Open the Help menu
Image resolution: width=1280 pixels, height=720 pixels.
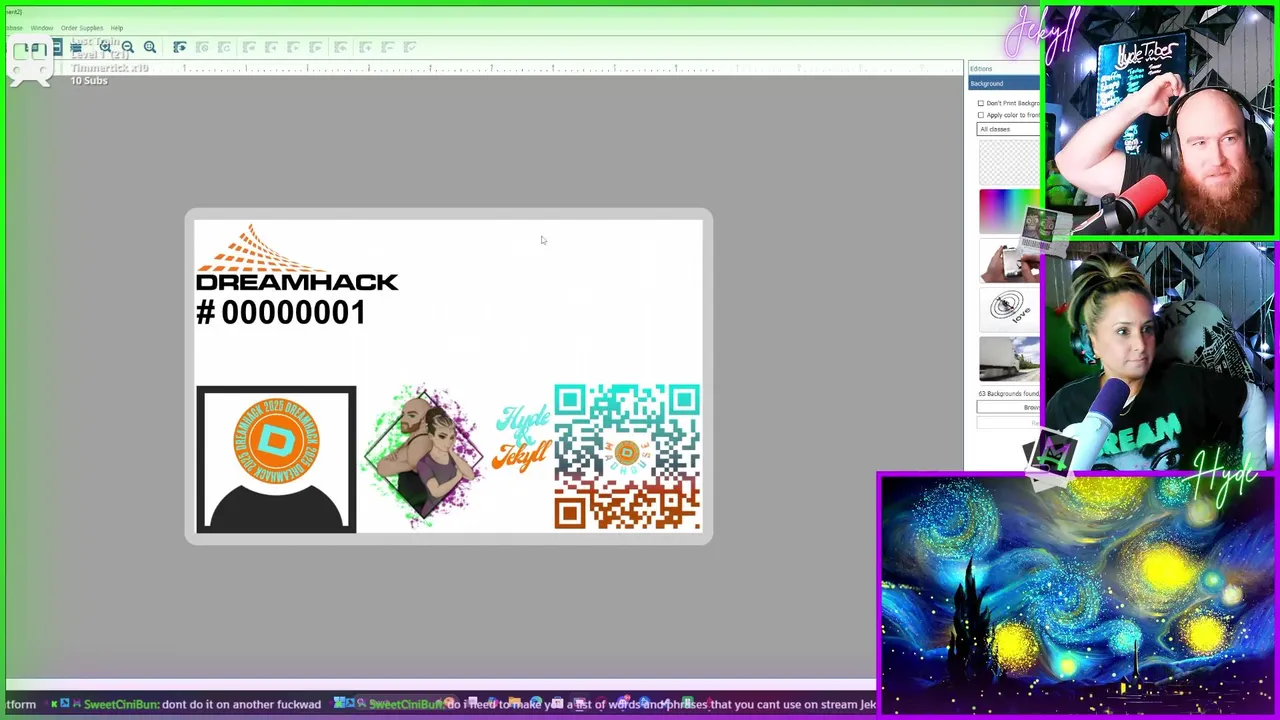pyautogui.click(x=117, y=28)
